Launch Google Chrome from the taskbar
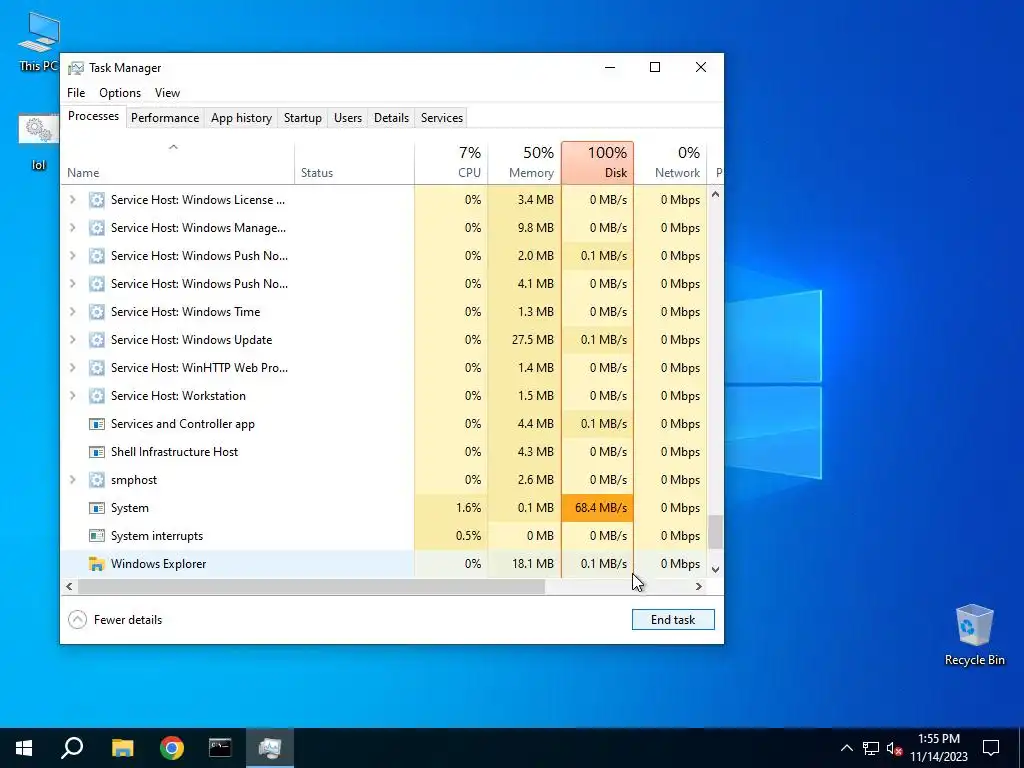 tap(172, 748)
